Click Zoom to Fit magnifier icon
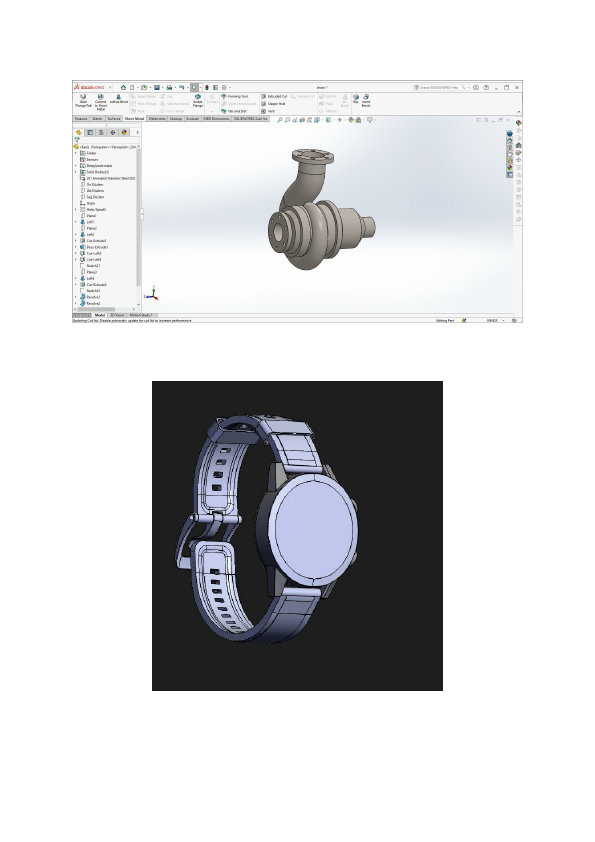Screen dimensions: 595x842 [x=280, y=120]
